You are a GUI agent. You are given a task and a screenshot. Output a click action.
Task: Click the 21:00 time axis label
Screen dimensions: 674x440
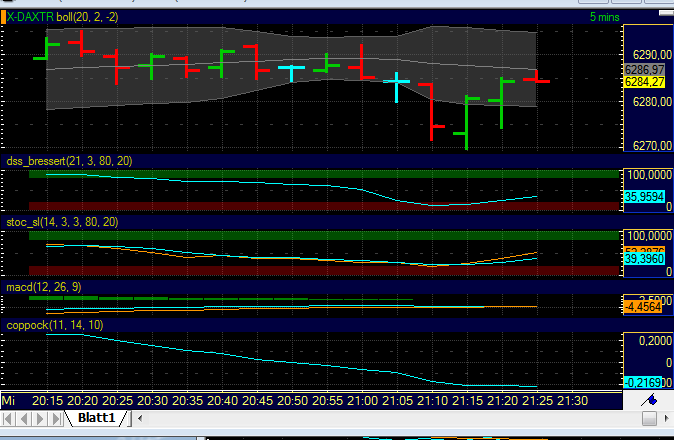coord(362,400)
